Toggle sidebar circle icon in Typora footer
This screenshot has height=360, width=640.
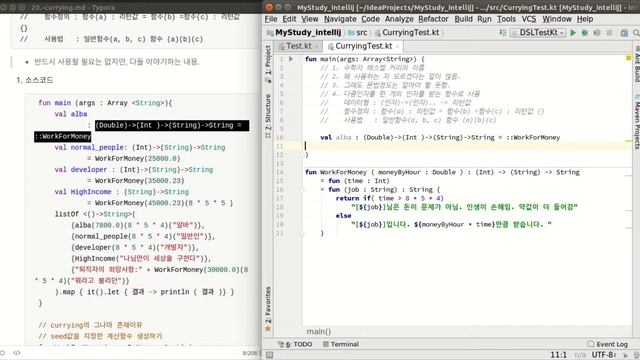(2, 353)
